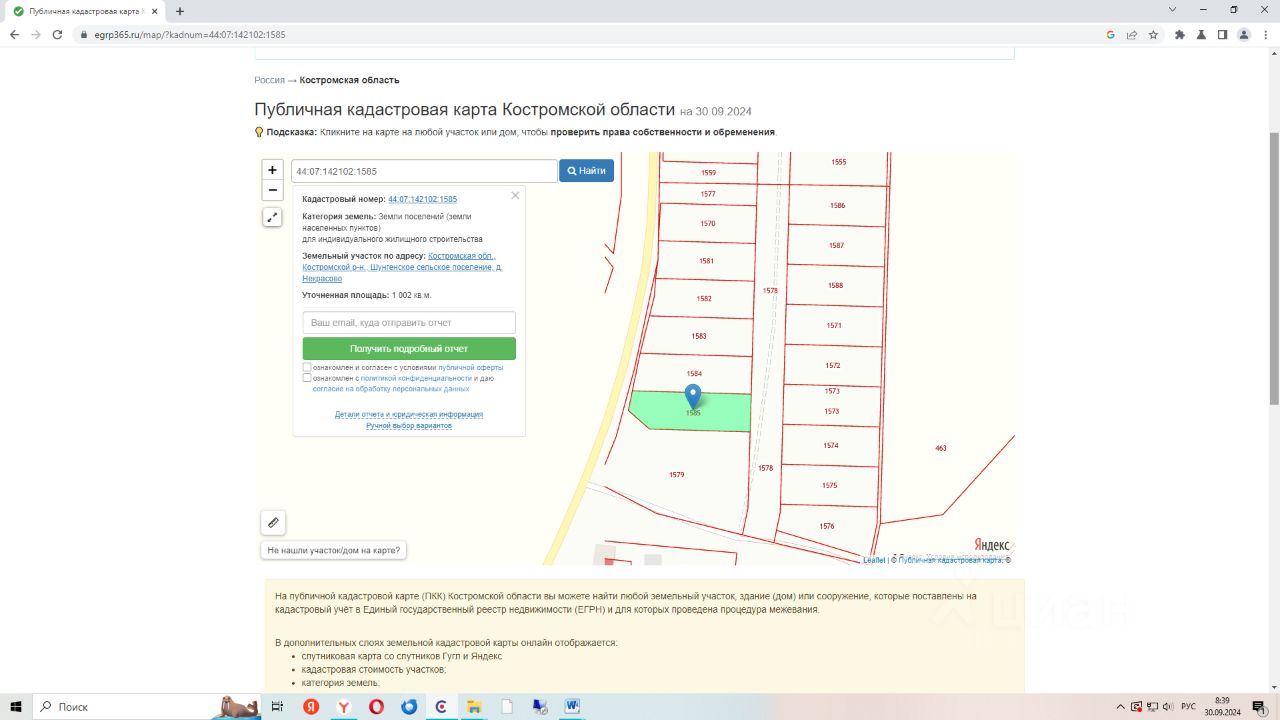The width and height of the screenshot is (1280, 720).
Task: Bookmark this page with the star icon
Action: tap(1153, 34)
